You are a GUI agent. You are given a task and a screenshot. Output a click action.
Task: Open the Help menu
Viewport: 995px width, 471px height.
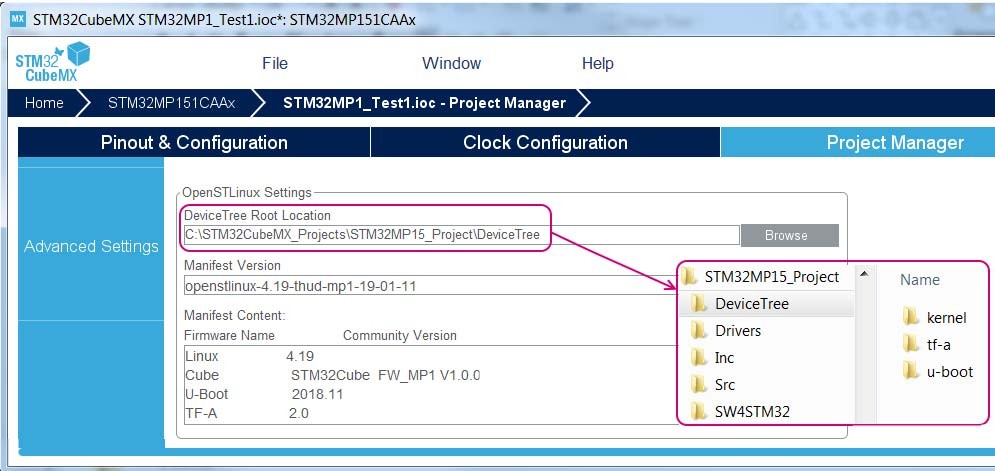597,63
